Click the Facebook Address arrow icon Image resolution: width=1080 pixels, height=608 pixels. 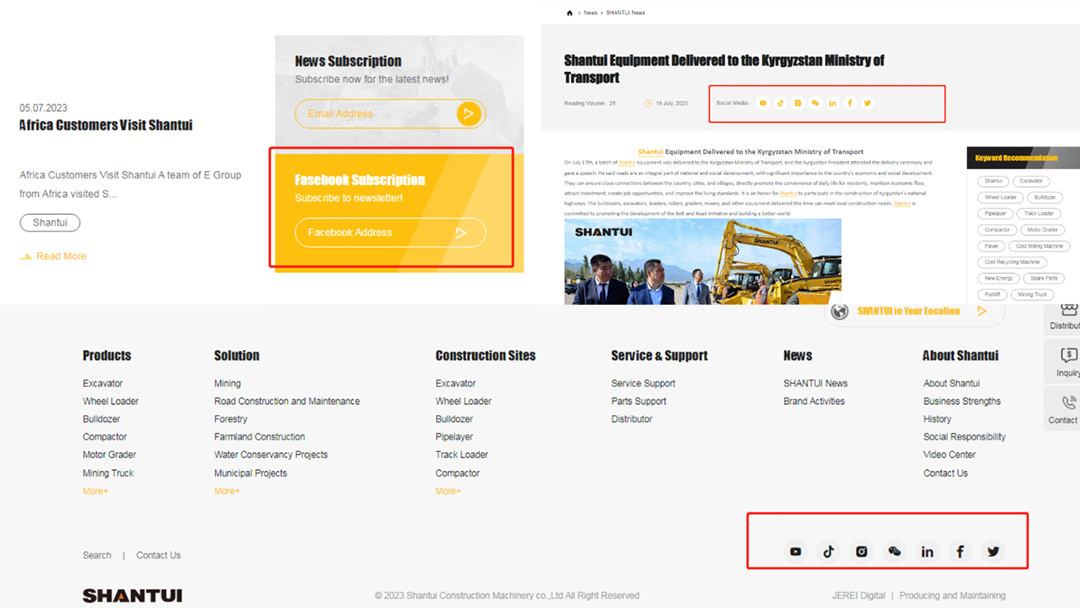click(461, 233)
